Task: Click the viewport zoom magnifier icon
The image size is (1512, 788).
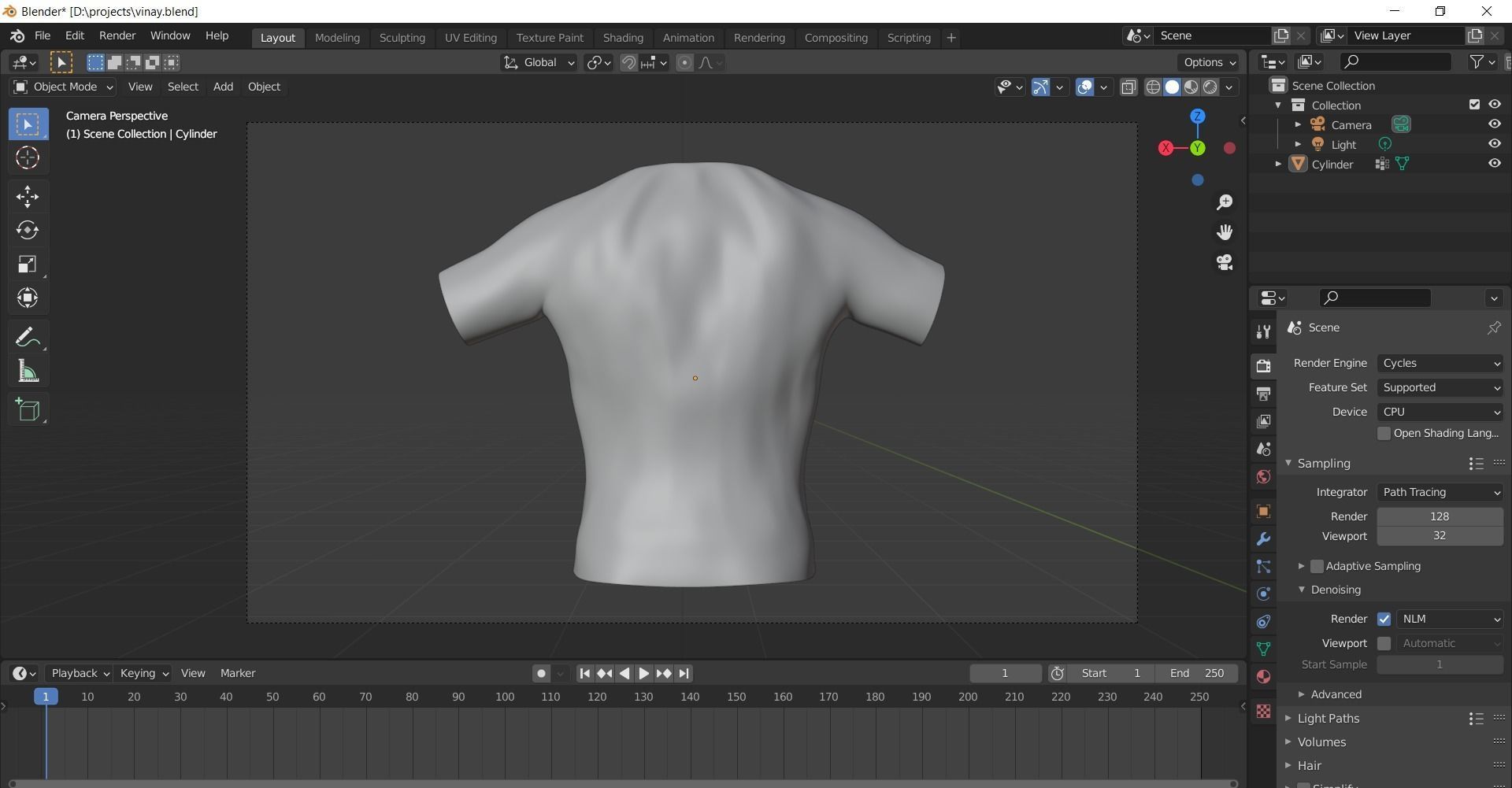Action: pos(1225,202)
